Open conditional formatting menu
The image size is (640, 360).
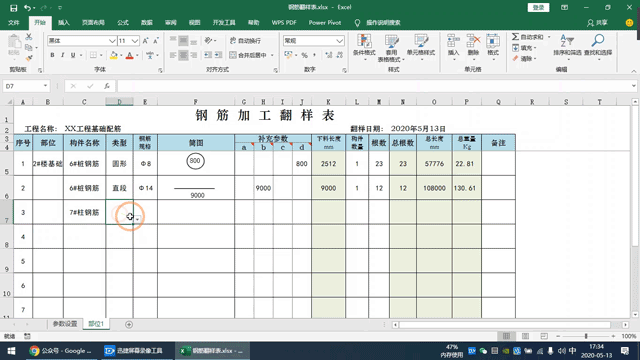pyautogui.click(x=364, y=47)
